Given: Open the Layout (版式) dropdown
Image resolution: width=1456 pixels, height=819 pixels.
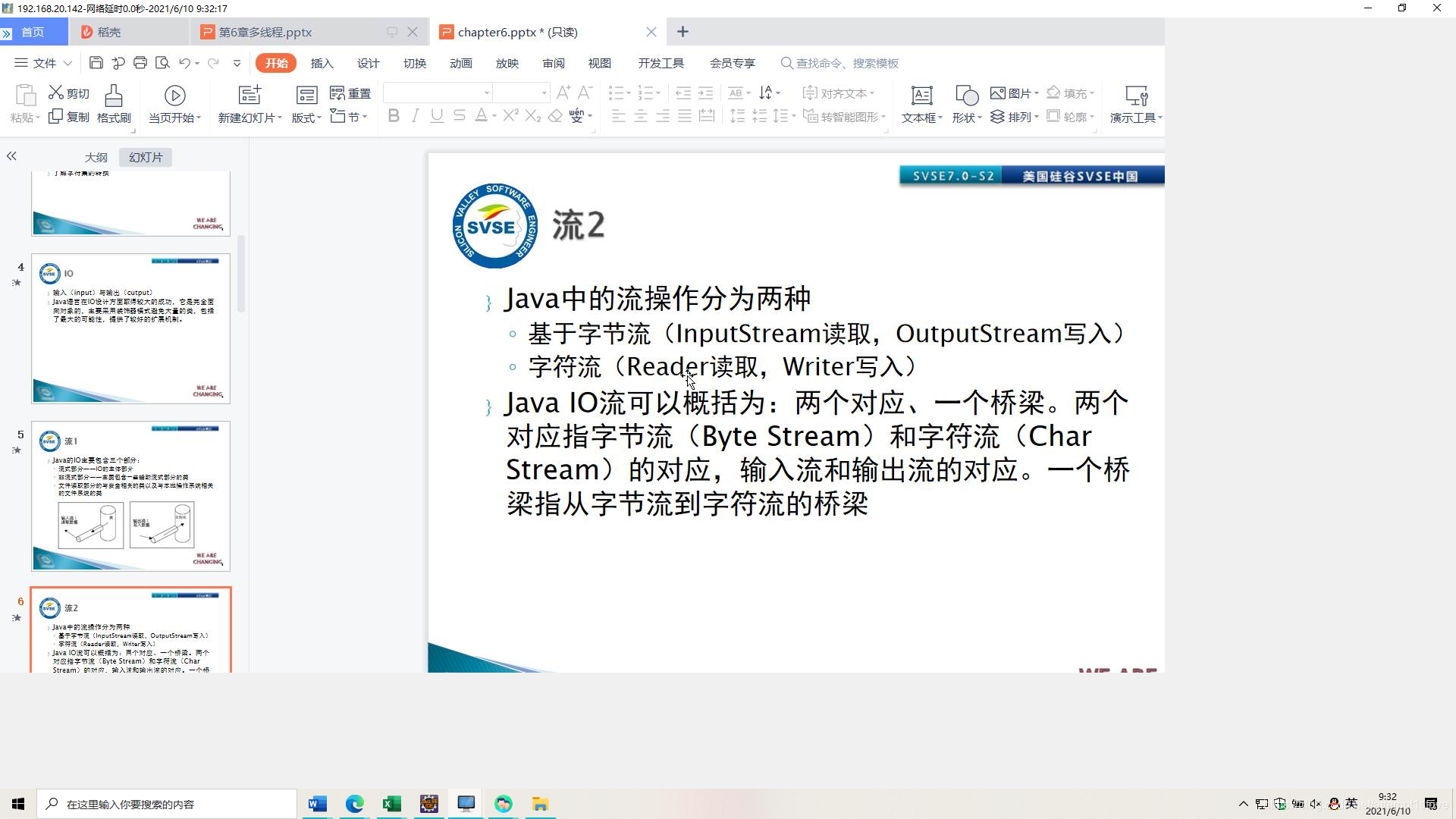Looking at the screenshot, I should click(x=306, y=117).
